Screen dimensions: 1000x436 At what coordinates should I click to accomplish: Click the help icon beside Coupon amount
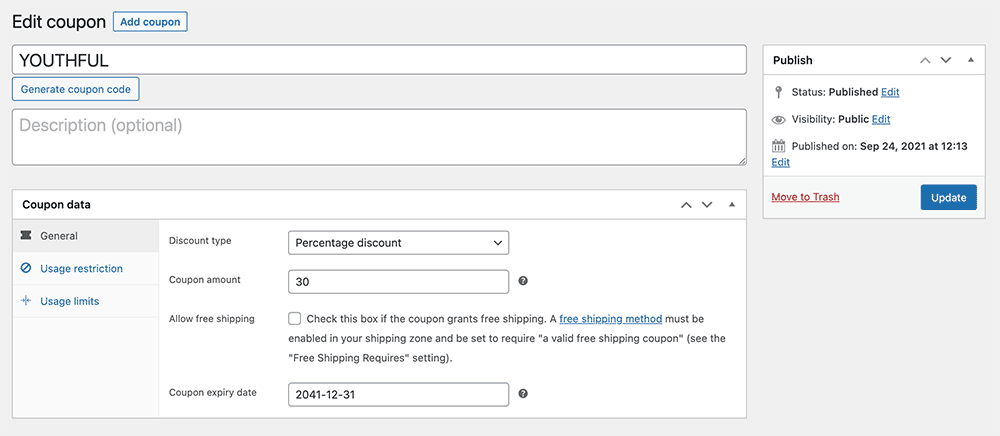pos(523,280)
